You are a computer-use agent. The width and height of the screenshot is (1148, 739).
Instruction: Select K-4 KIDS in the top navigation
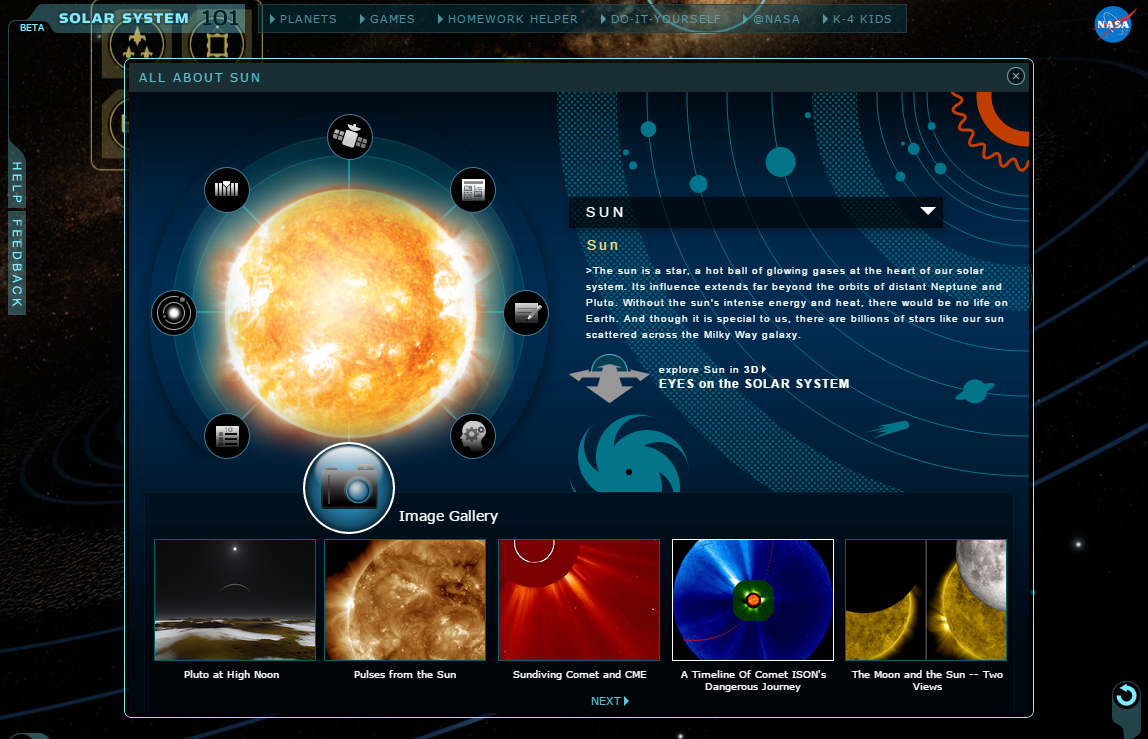(861, 18)
